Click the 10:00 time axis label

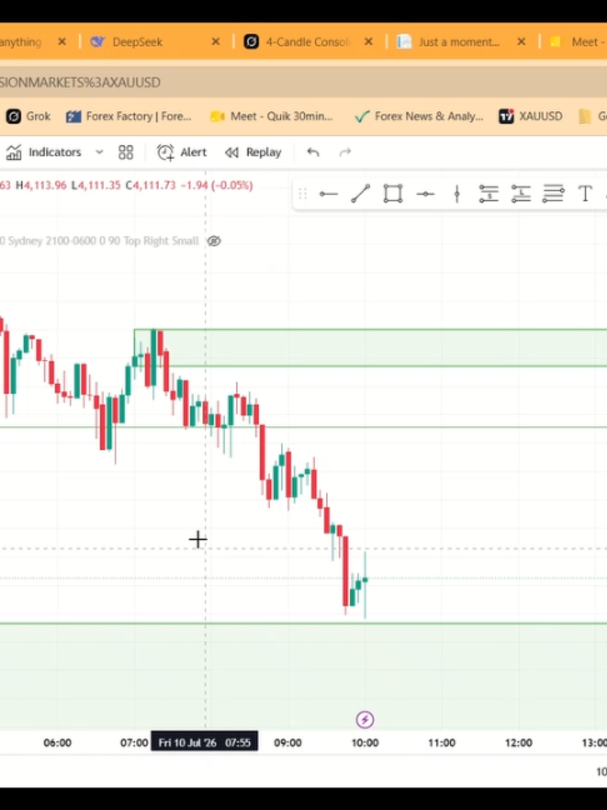click(x=365, y=742)
